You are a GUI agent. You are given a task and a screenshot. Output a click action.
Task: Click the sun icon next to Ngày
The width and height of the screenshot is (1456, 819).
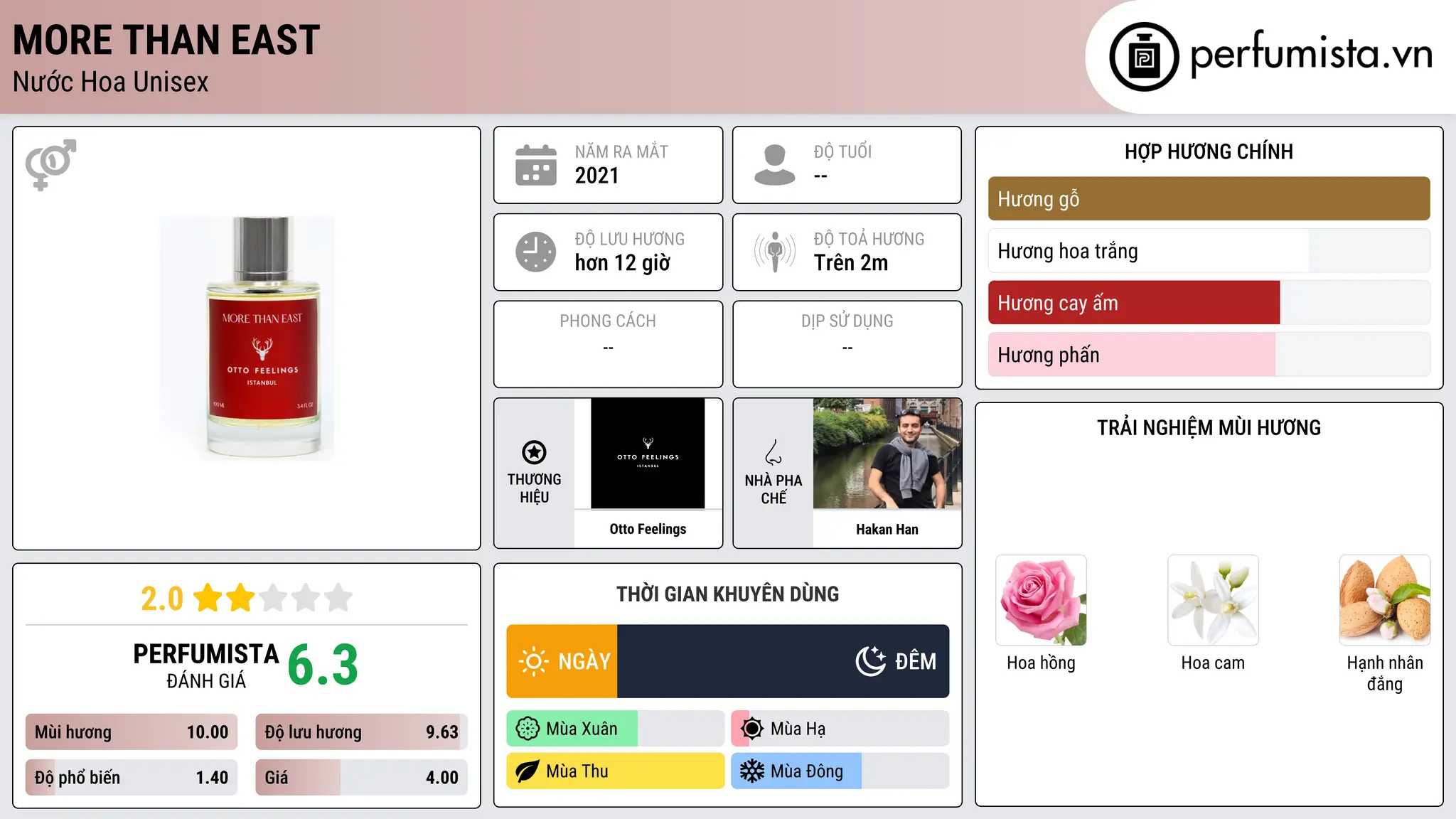tap(534, 661)
